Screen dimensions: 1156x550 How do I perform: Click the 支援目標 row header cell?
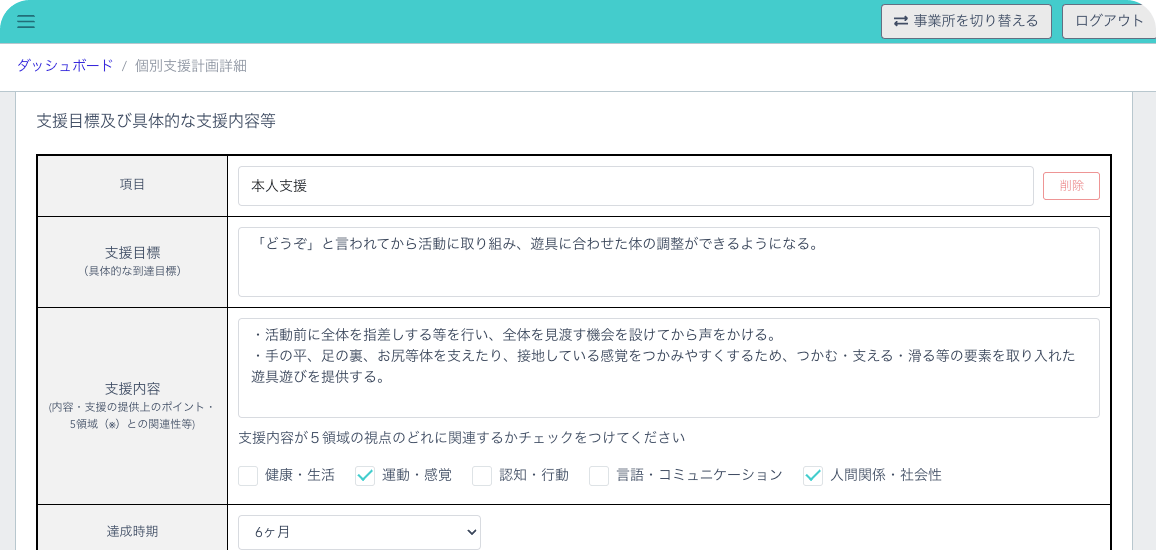pyautogui.click(x=133, y=262)
